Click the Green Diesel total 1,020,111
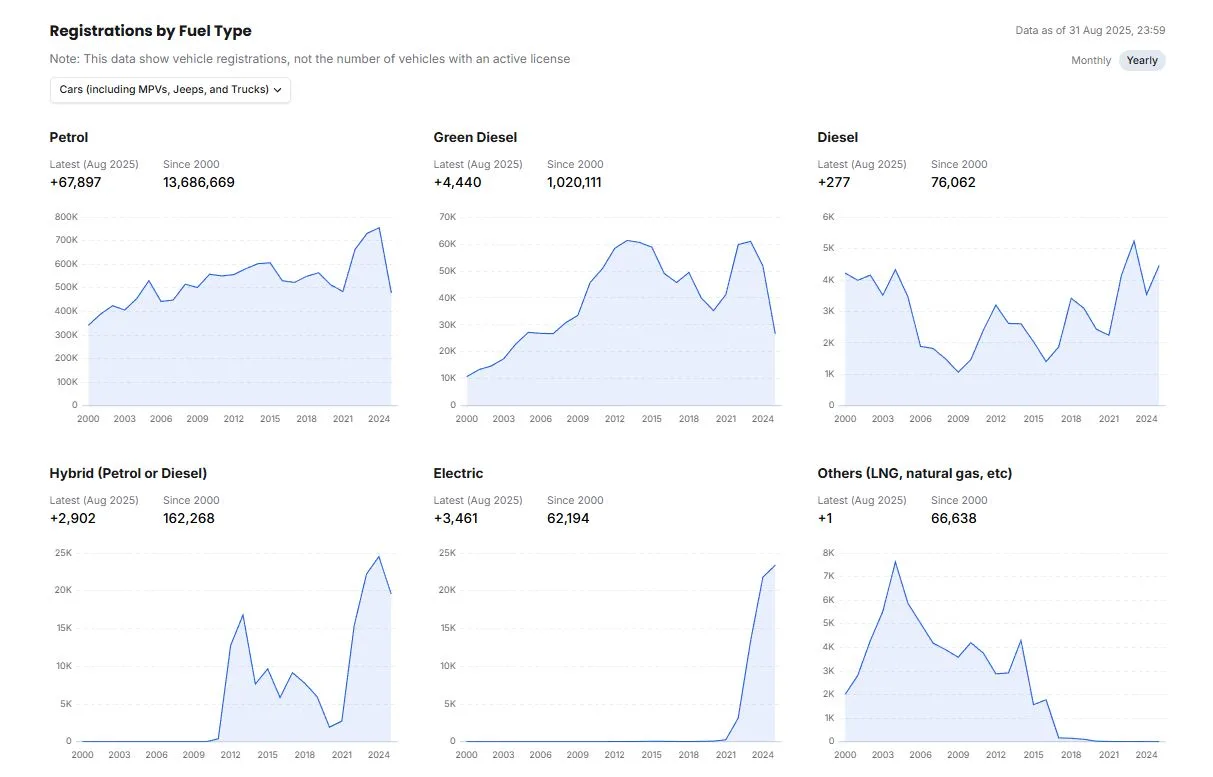 coord(574,183)
